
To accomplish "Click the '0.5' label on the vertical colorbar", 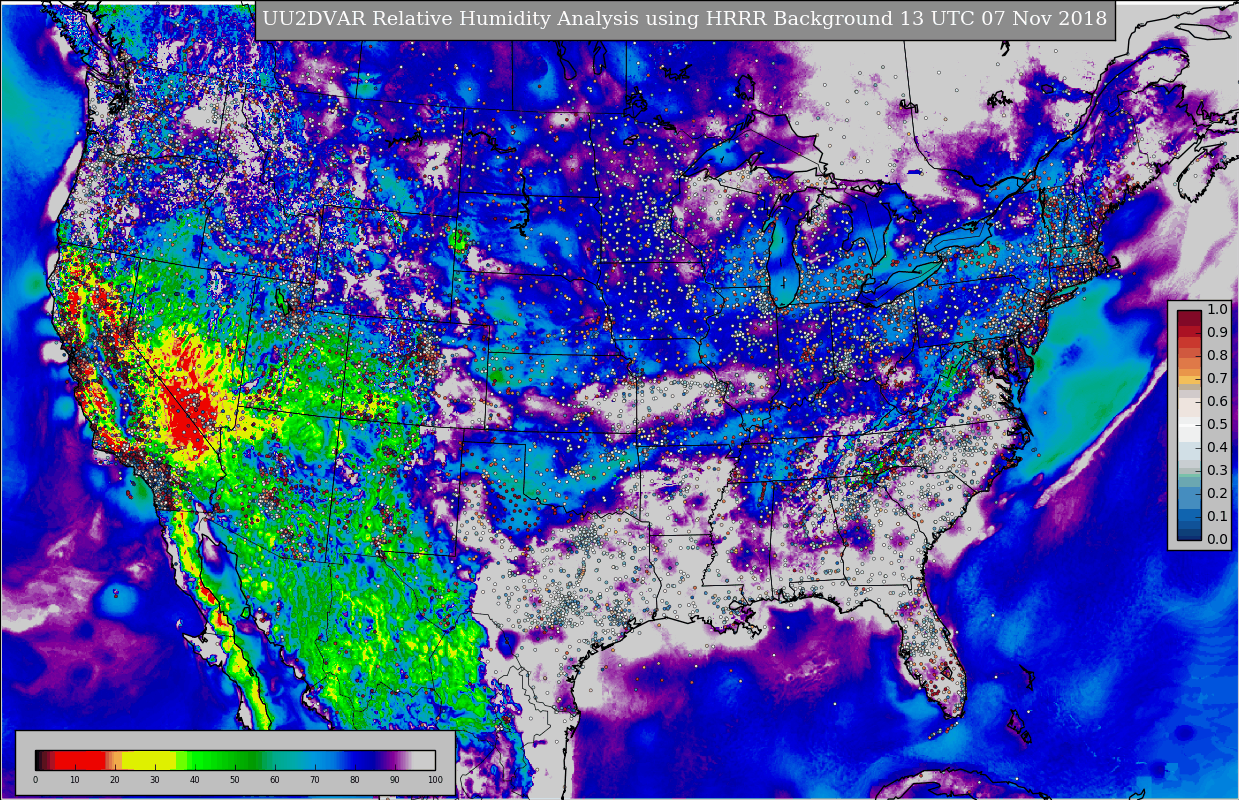I will (x=1217, y=424).
